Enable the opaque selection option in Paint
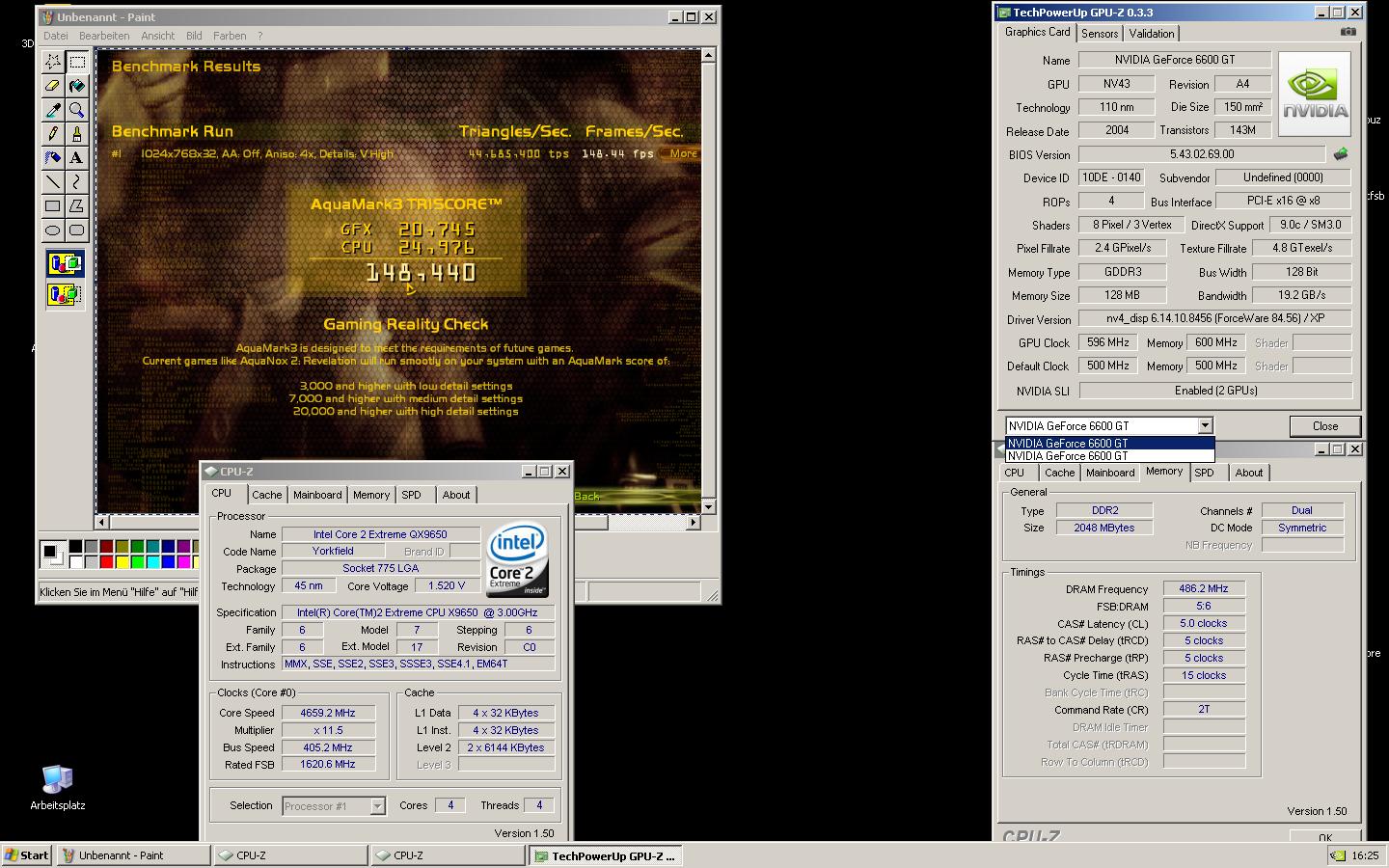This screenshot has height=868, width=1389. (x=65, y=263)
